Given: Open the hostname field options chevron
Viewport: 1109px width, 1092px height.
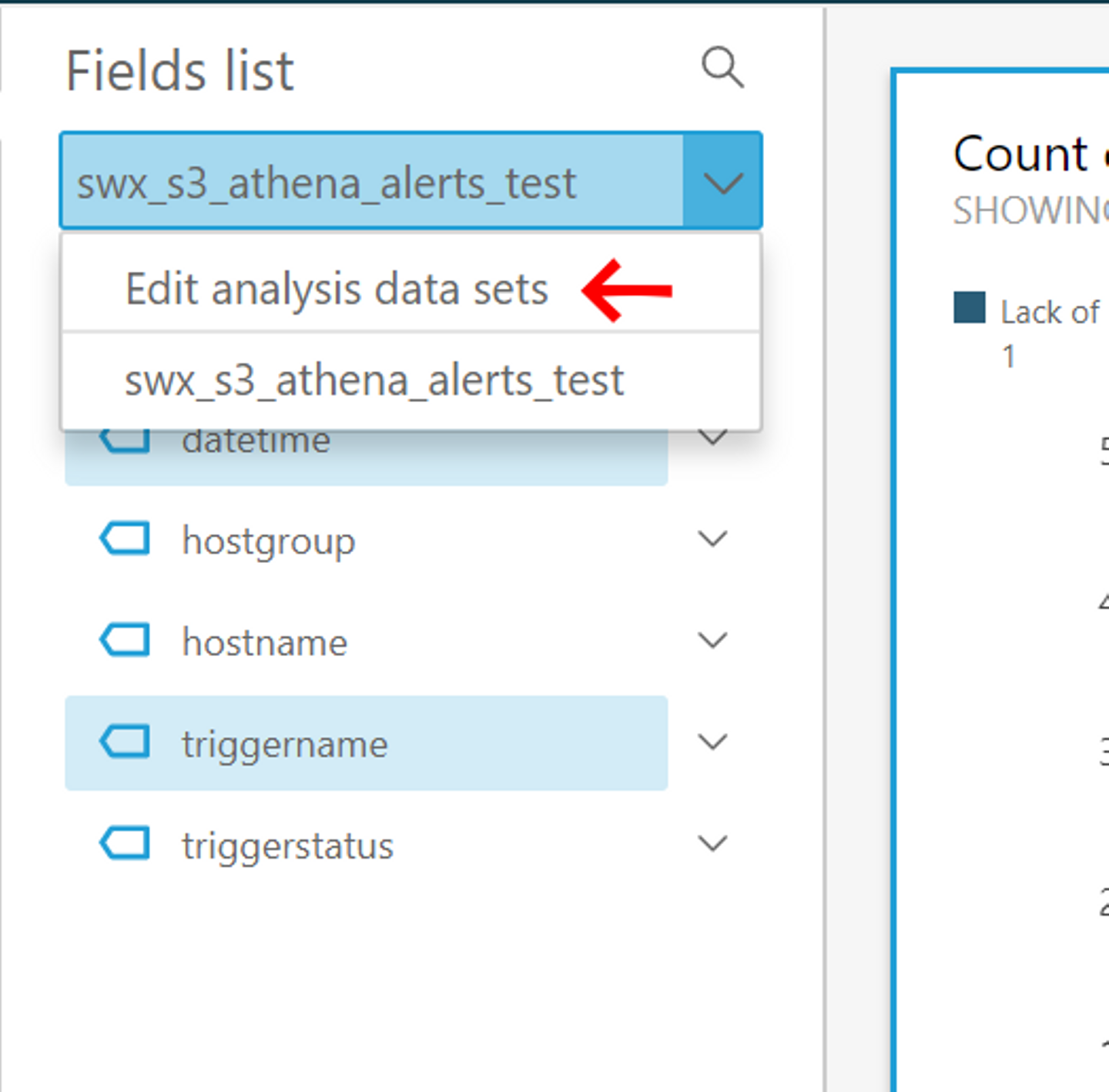Looking at the screenshot, I should 712,641.
